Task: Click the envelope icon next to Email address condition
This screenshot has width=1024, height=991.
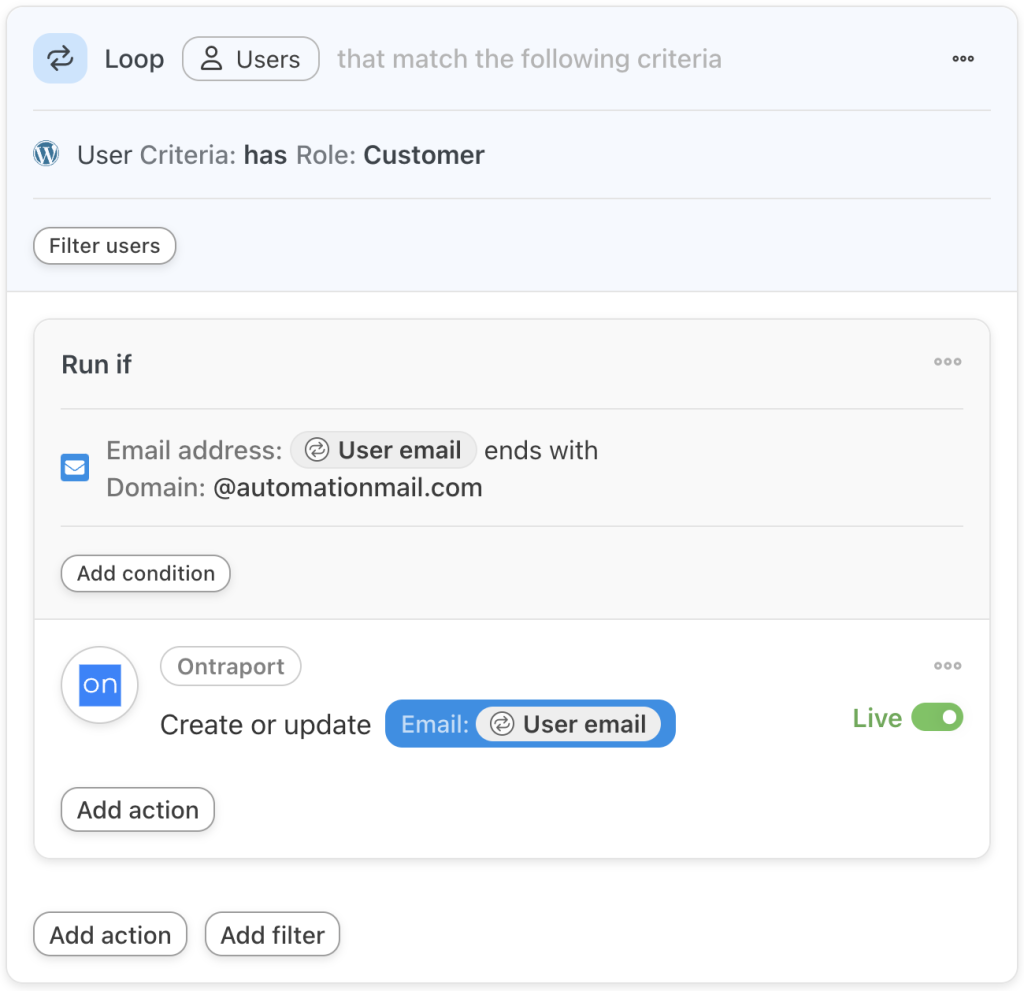Action: coord(75,467)
